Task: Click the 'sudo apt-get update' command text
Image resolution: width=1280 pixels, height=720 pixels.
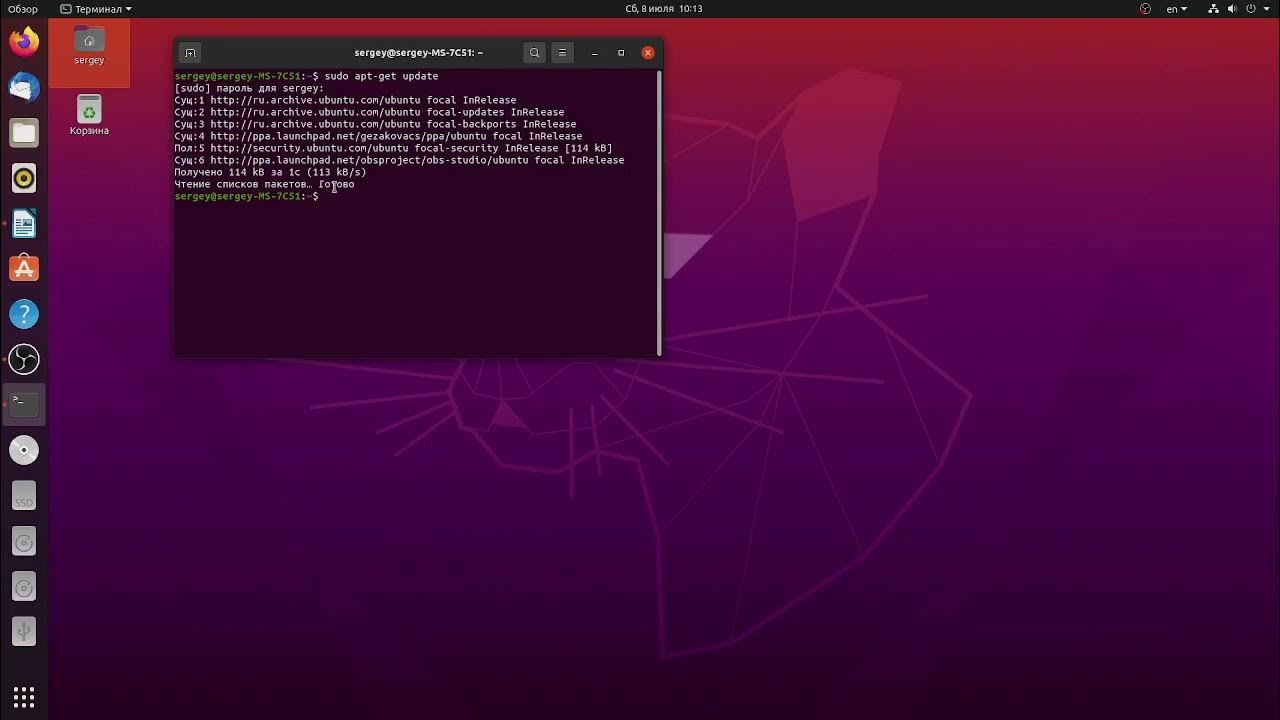Action: point(381,76)
